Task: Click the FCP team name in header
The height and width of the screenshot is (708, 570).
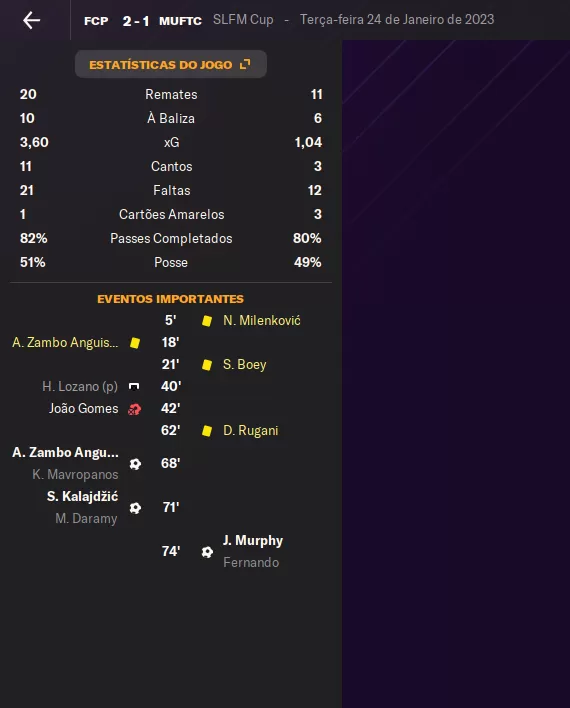Action: point(96,21)
